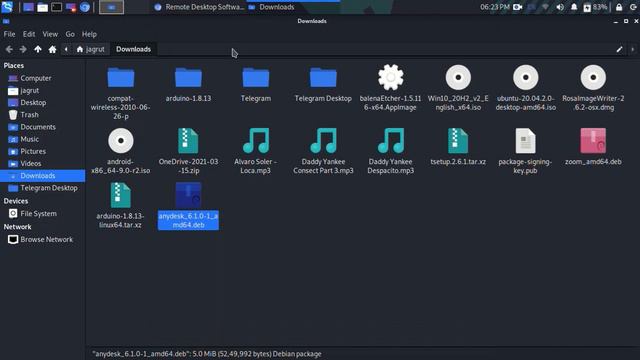
Task: Open the File menu
Action: (x=9, y=34)
